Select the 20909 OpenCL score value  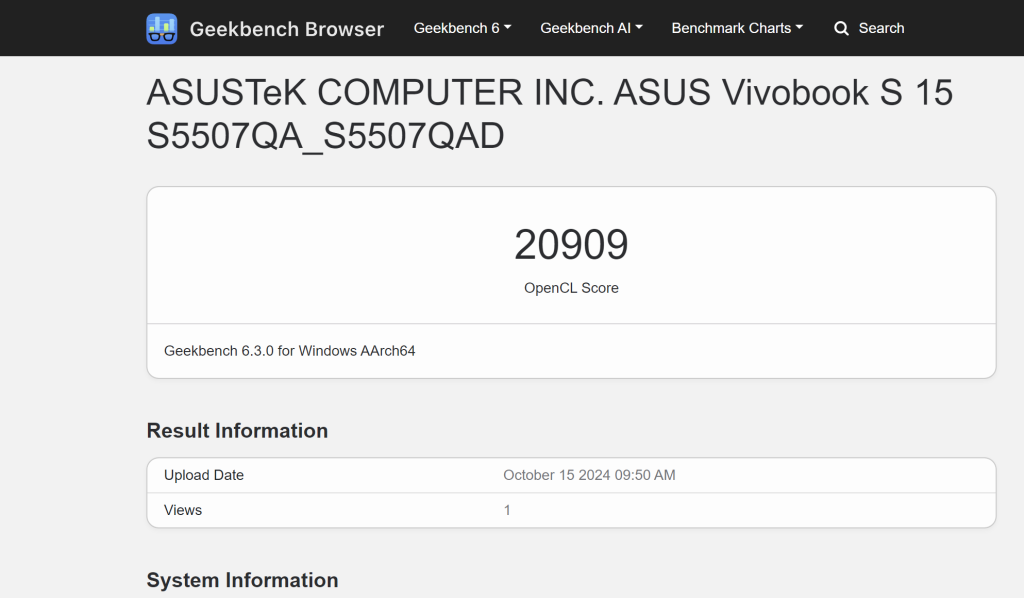pyautogui.click(x=571, y=243)
